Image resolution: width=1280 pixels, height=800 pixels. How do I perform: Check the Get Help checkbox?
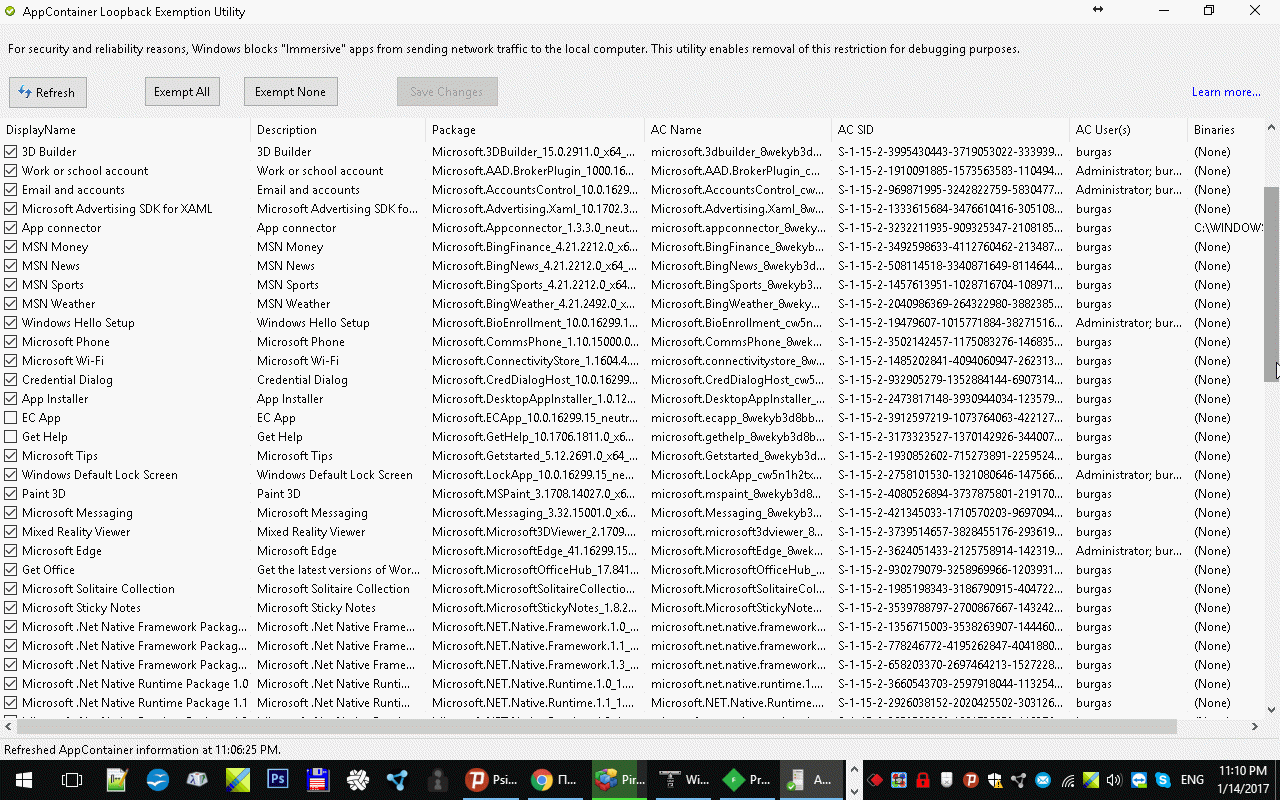point(11,437)
